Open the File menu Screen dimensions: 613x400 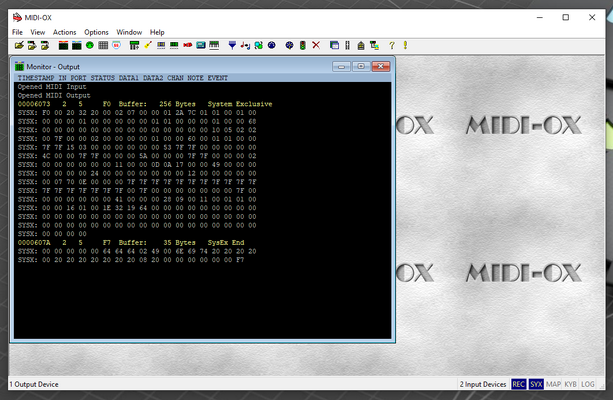(x=17, y=32)
